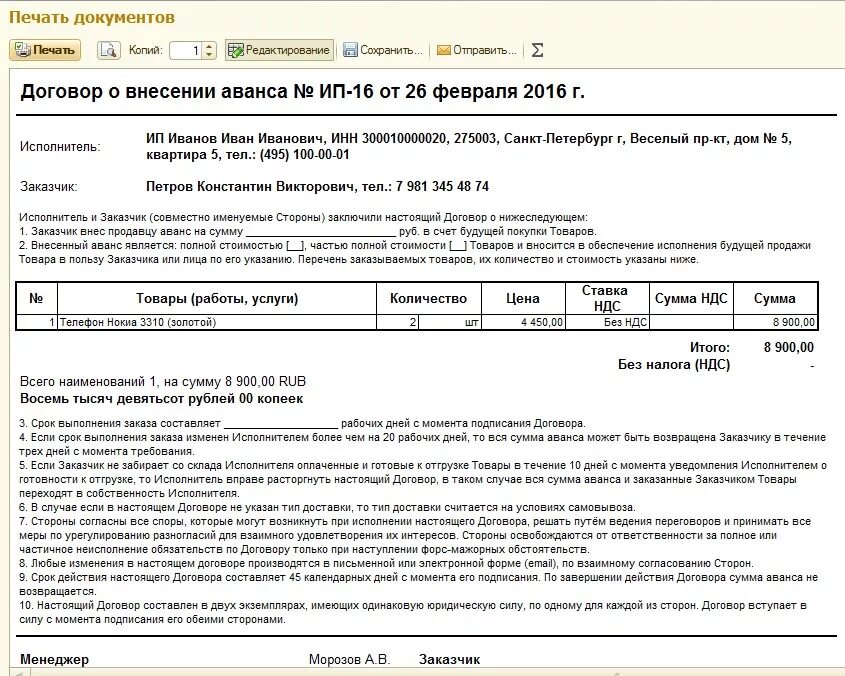Image resolution: width=845 pixels, height=676 pixels.
Task: Click Отправить to send by email
Action: tap(476, 50)
